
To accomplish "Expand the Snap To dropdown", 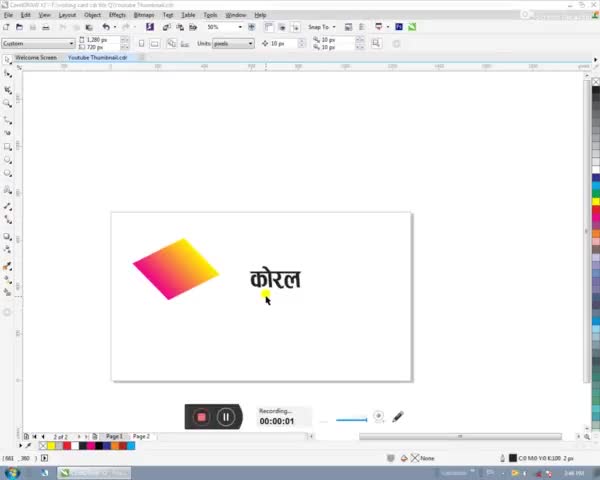I will click(333, 27).
